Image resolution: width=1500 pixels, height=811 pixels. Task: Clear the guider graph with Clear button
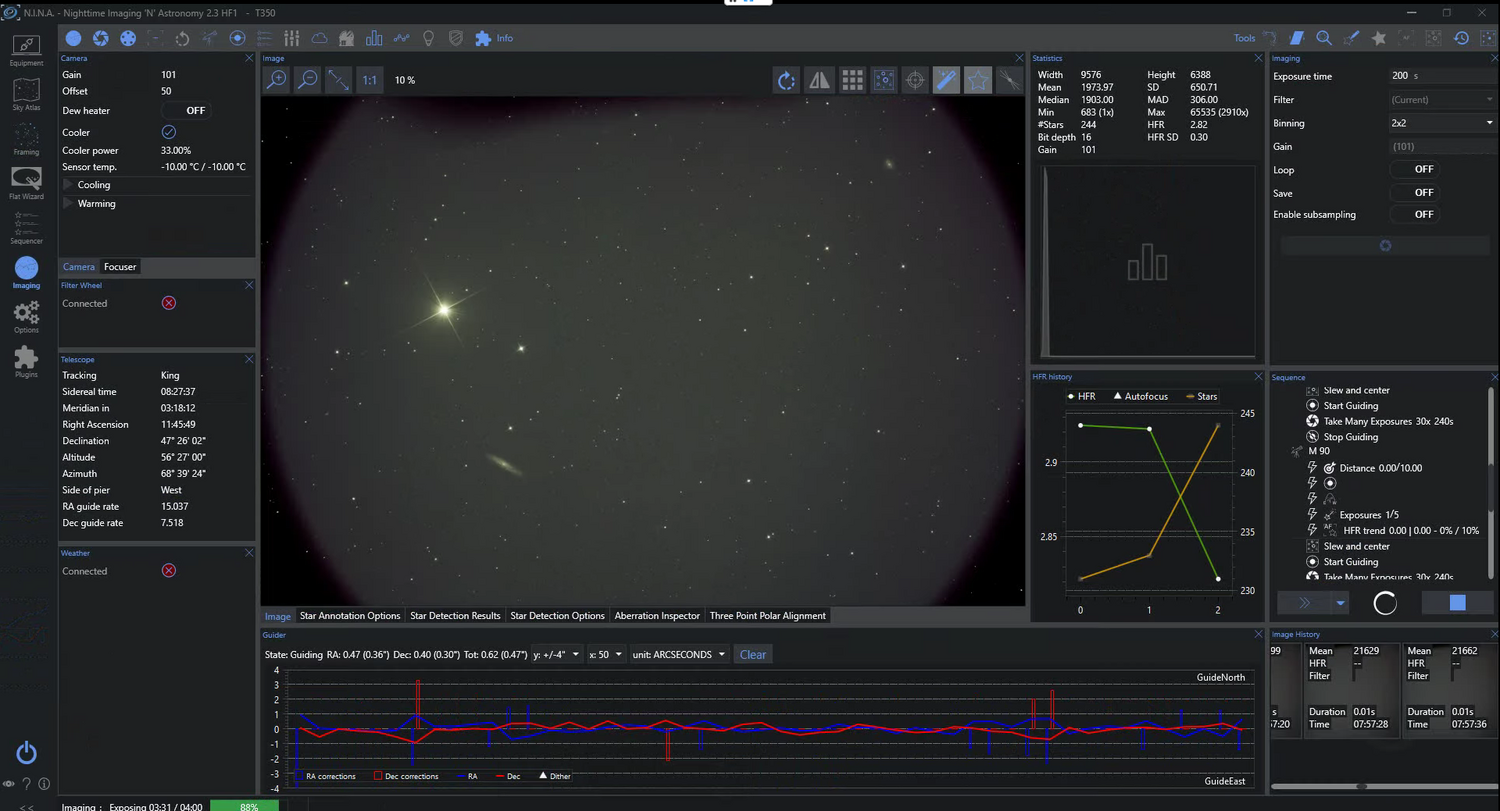point(753,655)
